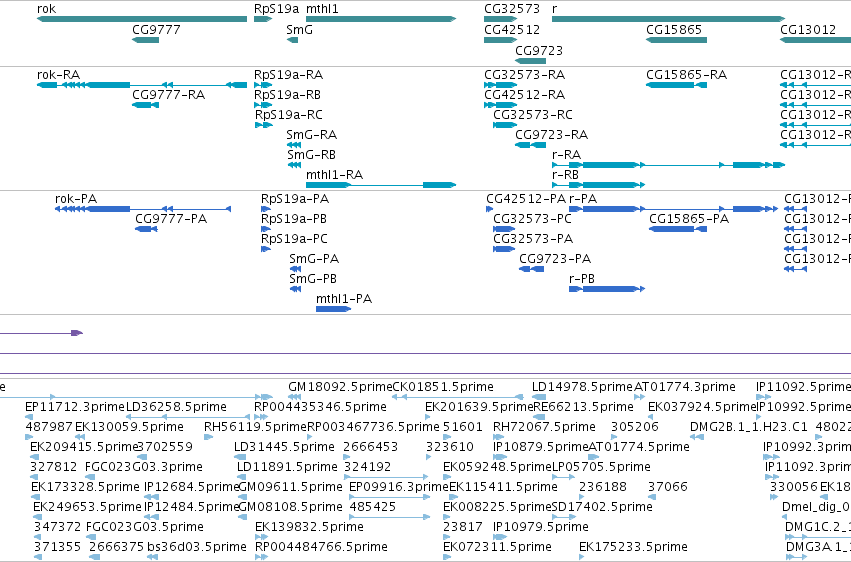Click the RH72067.5prime EST label

[x=544, y=427]
